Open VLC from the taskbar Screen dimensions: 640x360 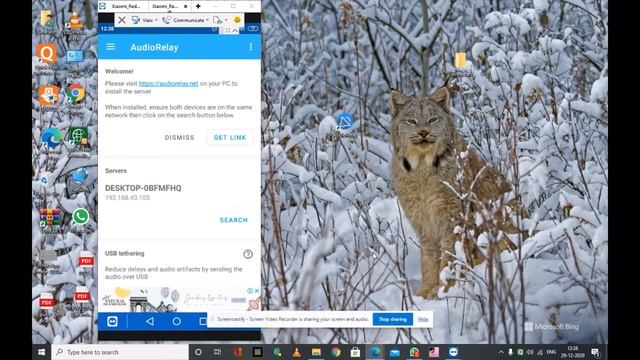point(297,352)
